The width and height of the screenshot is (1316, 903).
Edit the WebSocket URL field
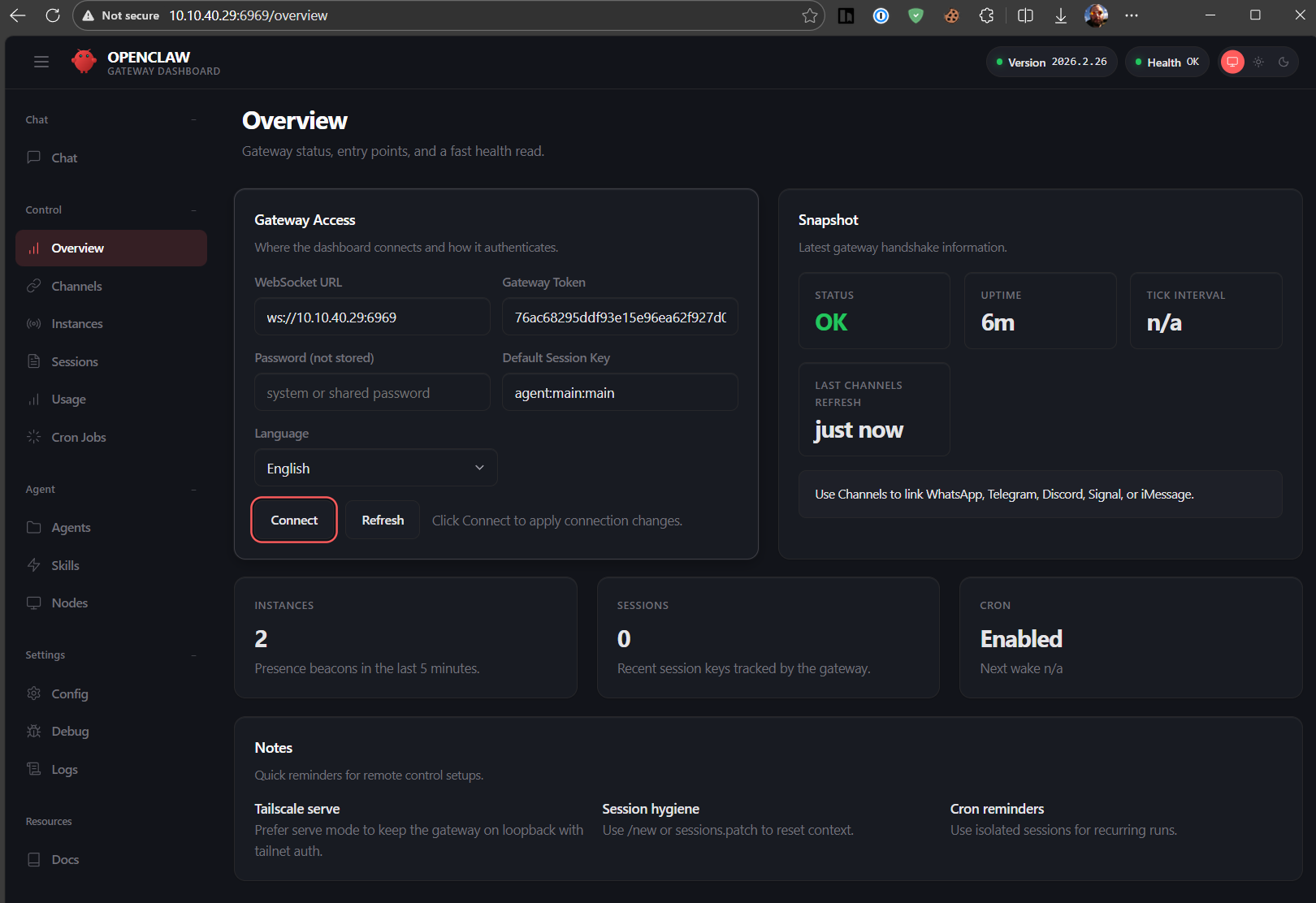(x=372, y=317)
